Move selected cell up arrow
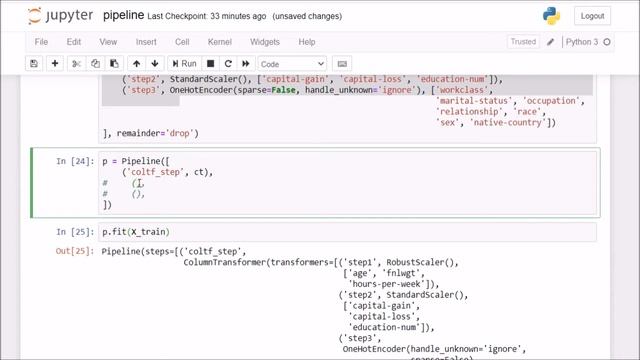Image resolution: width=640 pixels, height=360 pixels. click(136, 64)
